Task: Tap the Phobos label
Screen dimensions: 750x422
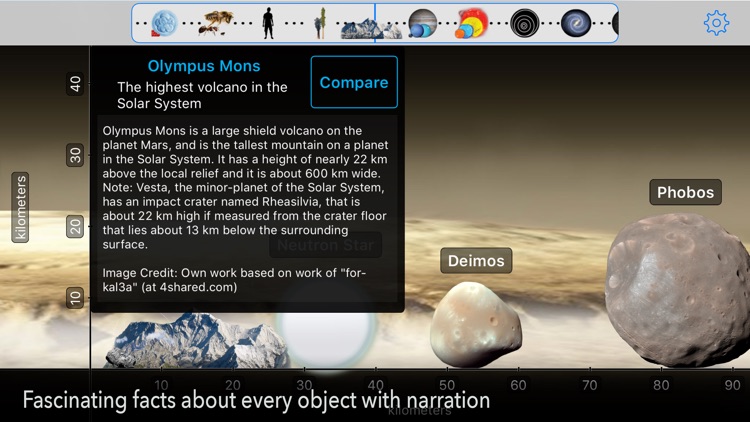Action: coord(685,192)
